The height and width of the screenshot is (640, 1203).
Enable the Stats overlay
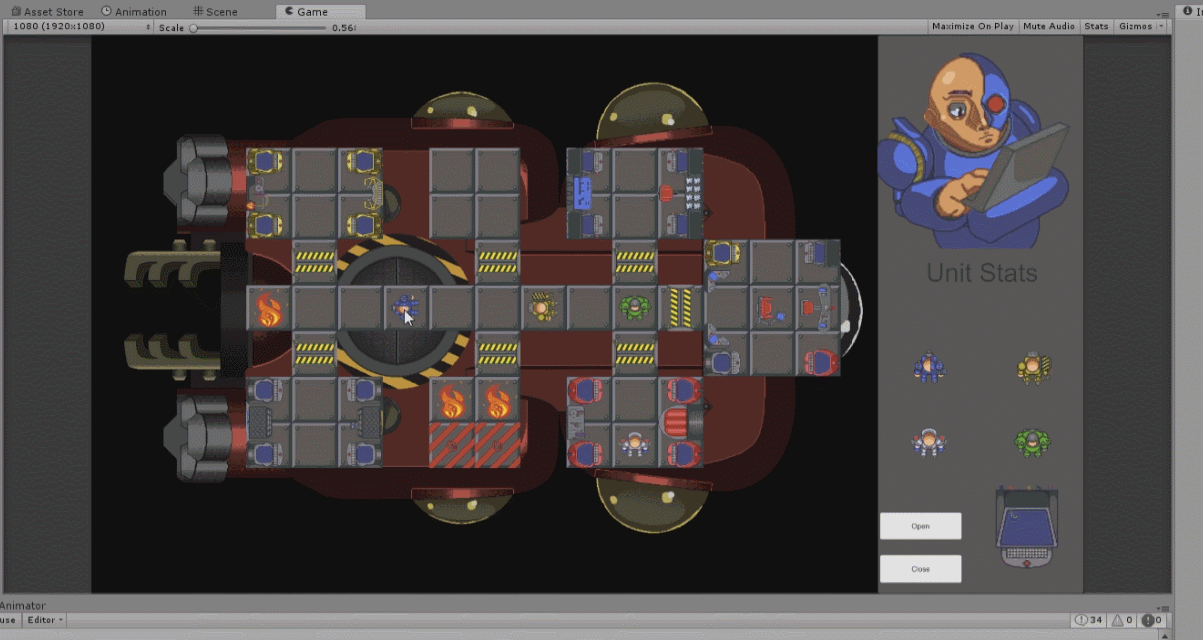pyautogui.click(x=1095, y=26)
